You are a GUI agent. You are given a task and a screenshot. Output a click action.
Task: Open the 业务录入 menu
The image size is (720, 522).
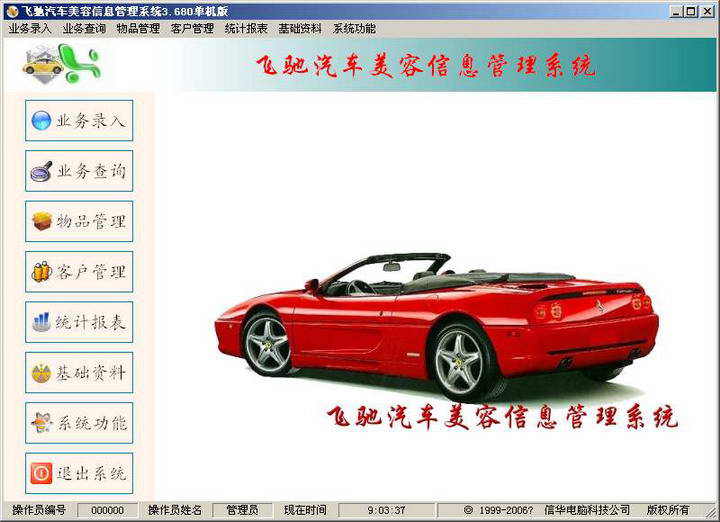[x=30, y=28]
